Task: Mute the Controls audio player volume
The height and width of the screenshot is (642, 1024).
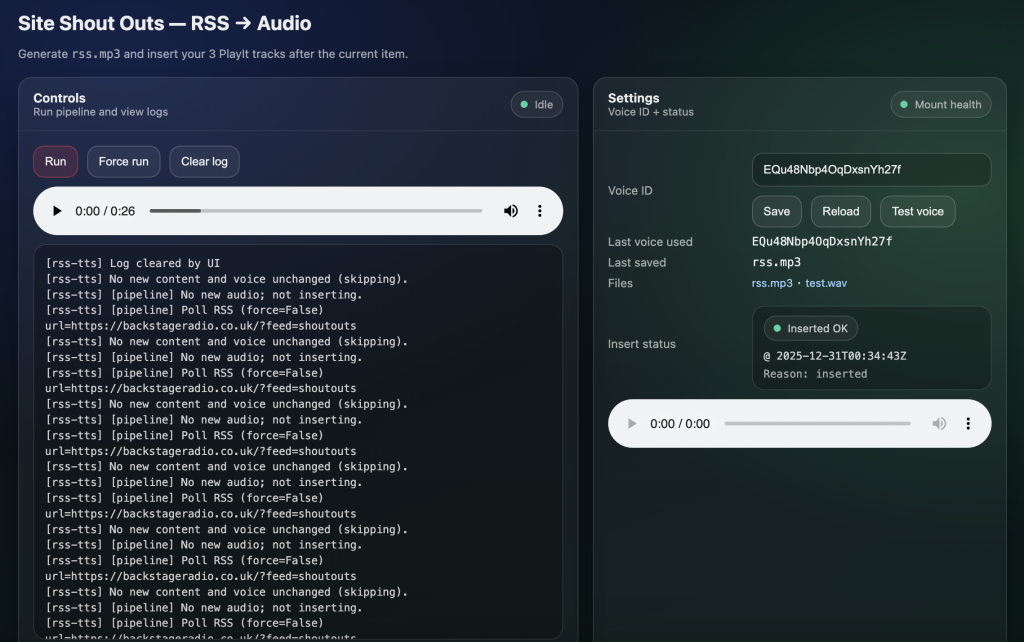Action: click(x=511, y=211)
